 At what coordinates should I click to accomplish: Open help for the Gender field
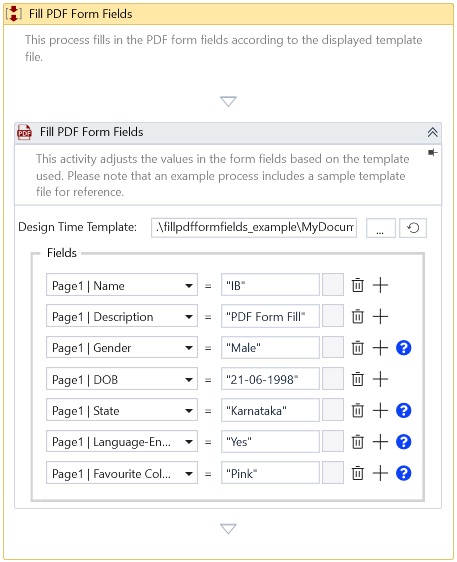[403, 348]
